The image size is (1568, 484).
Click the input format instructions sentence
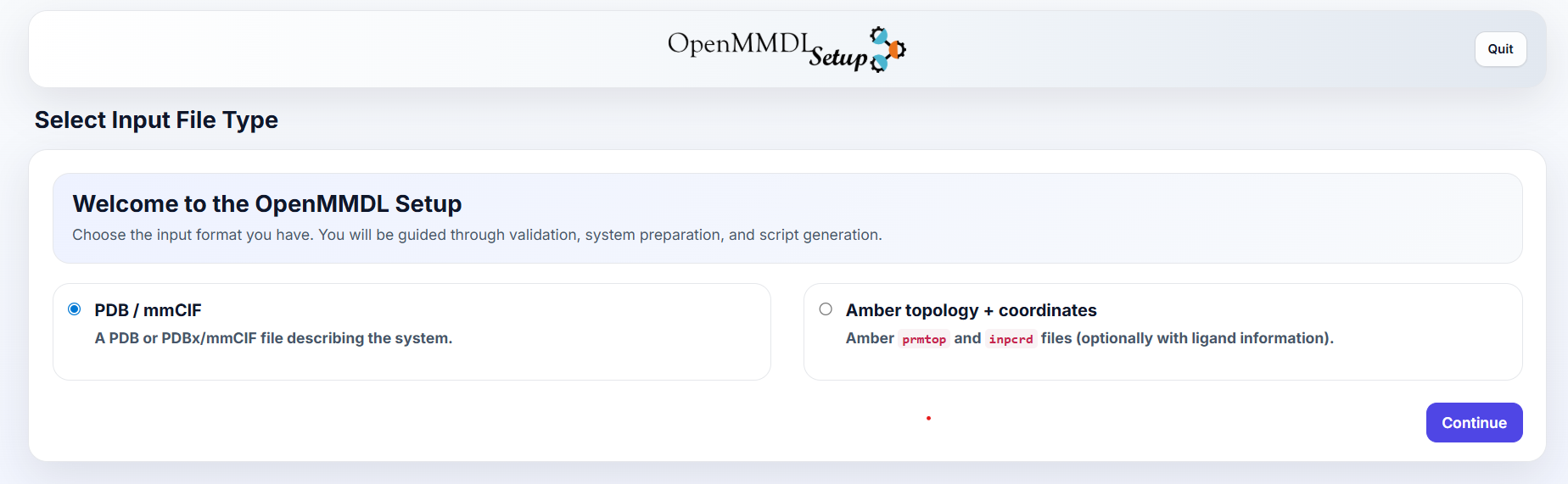click(477, 235)
